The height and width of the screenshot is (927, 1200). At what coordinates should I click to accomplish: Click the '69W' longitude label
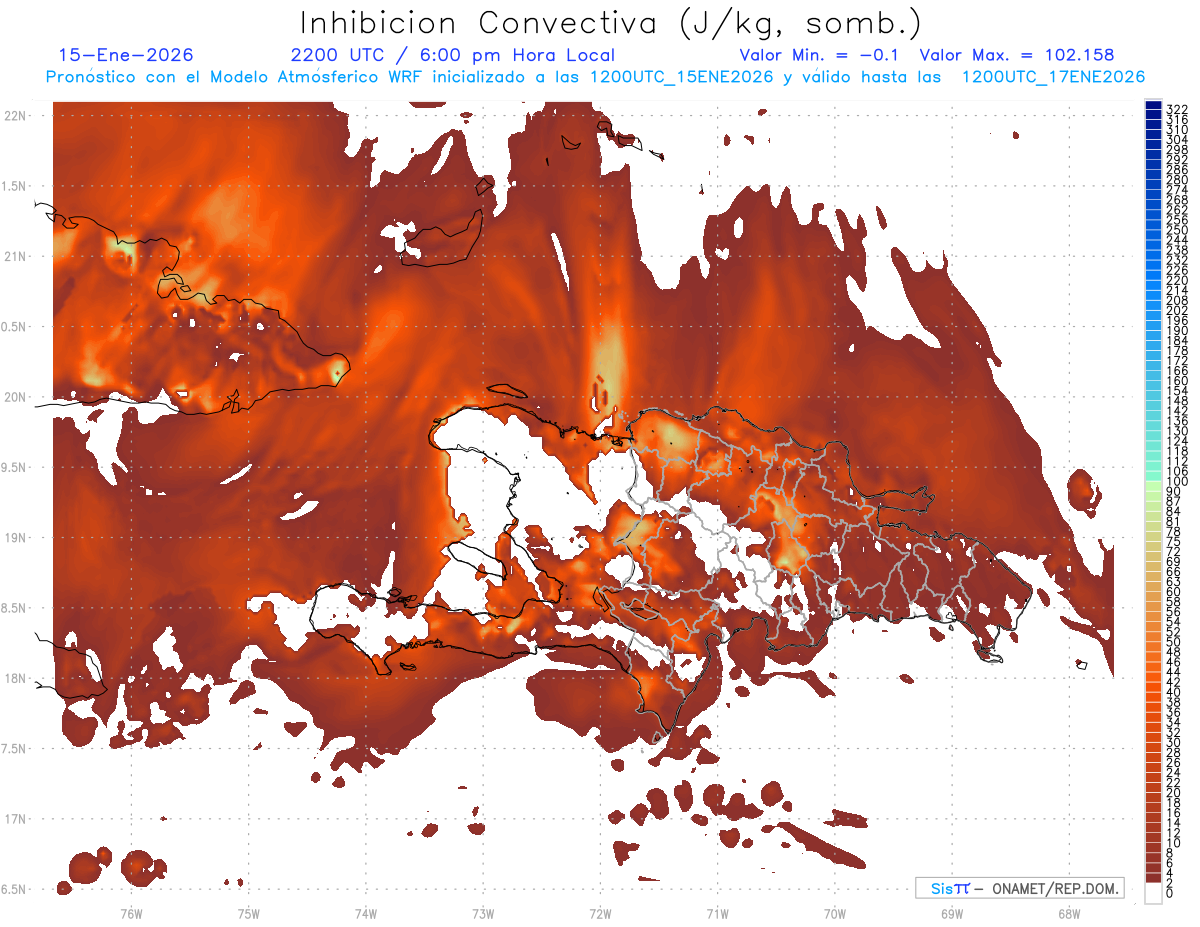tap(952, 913)
